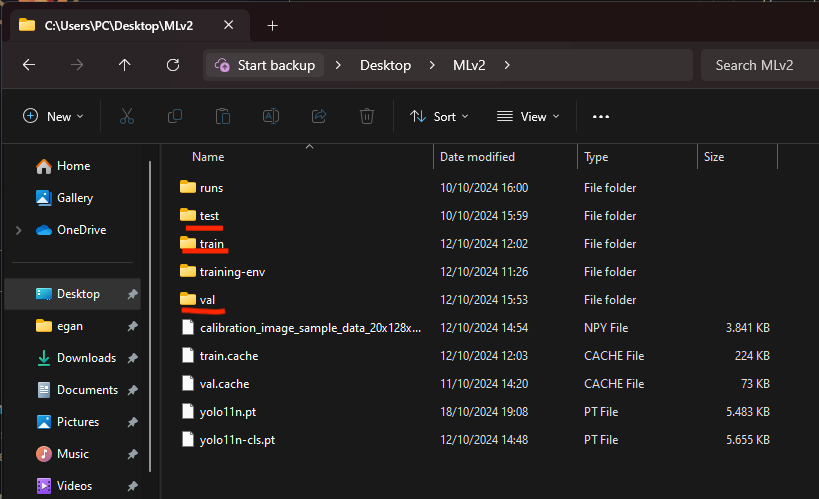The width and height of the screenshot is (819, 499).
Task: Click the Delete trash icon
Action: 367,117
